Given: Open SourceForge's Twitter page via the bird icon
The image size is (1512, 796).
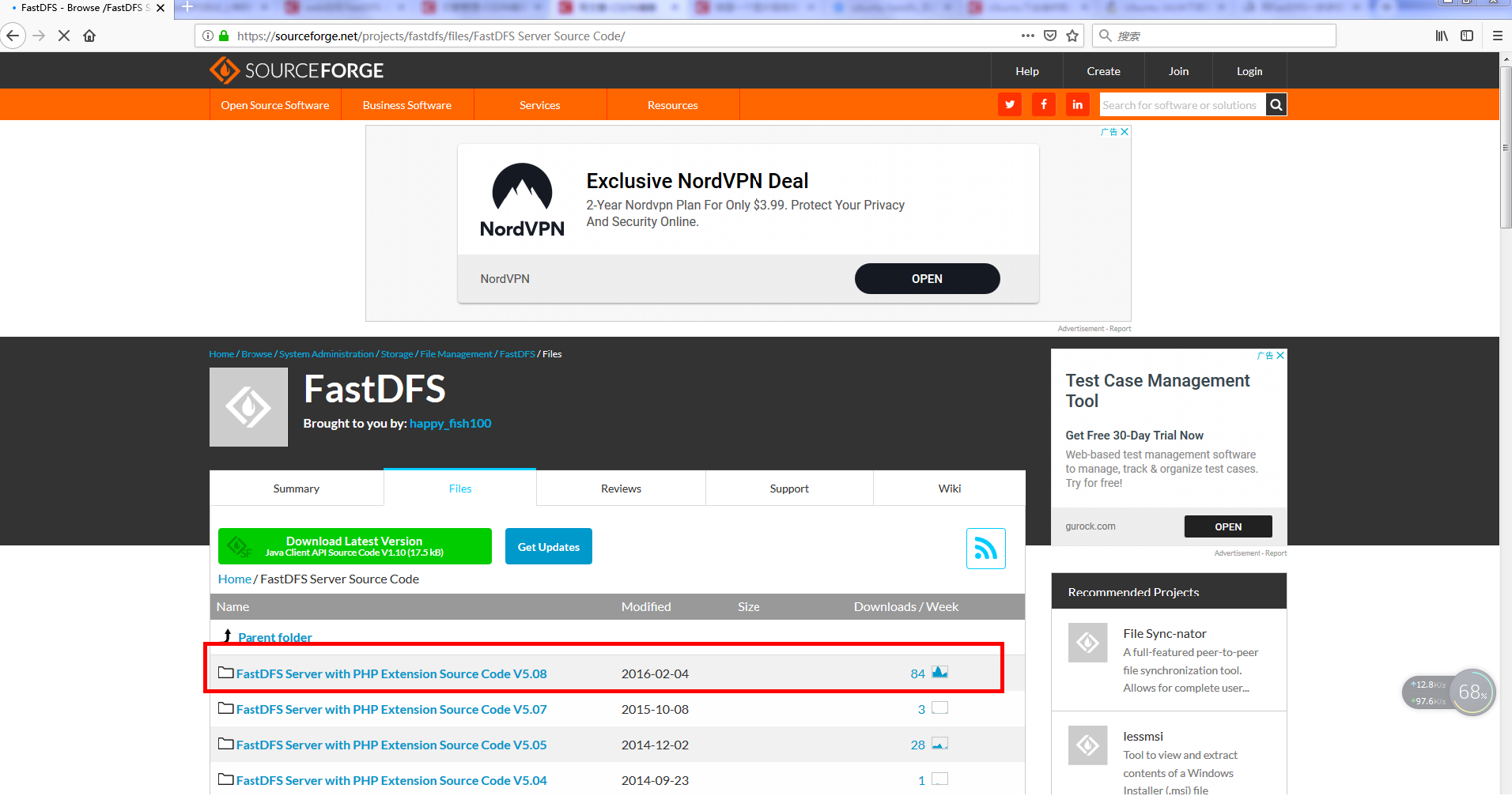Looking at the screenshot, I should (x=1009, y=104).
